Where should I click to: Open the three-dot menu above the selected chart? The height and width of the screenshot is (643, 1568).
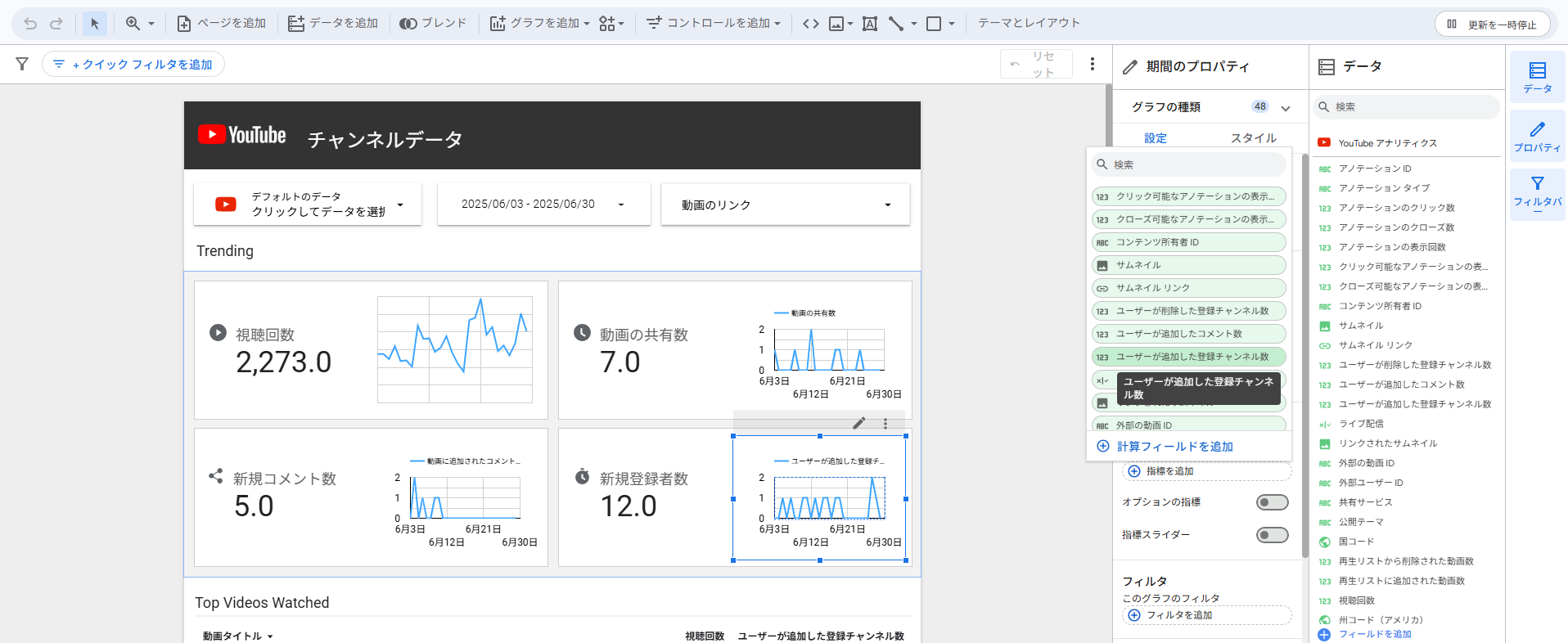(x=885, y=423)
